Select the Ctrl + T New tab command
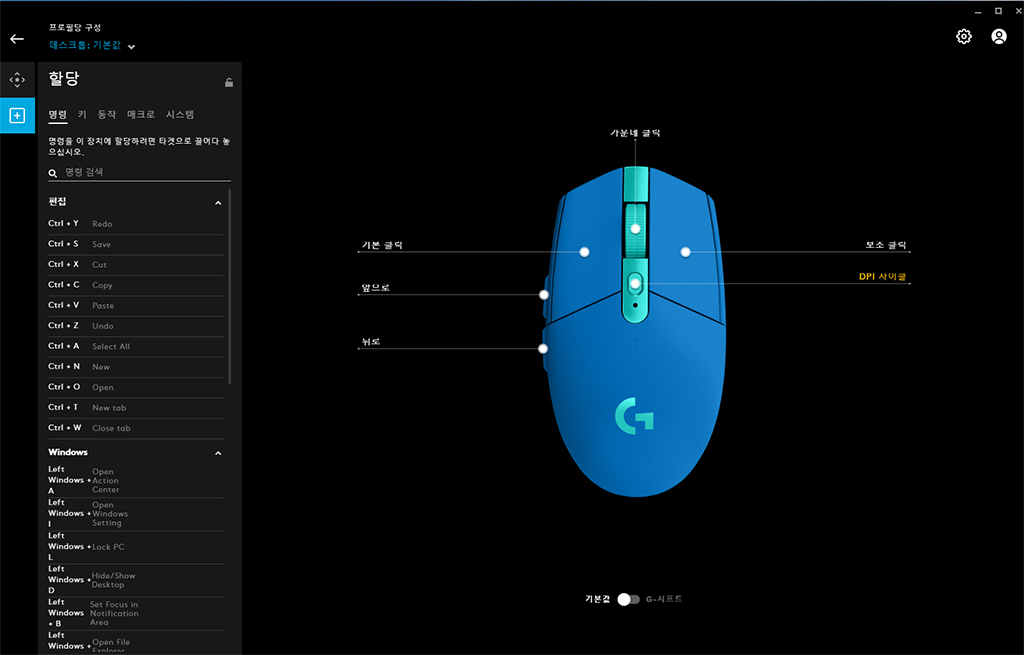The width and height of the screenshot is (1024, 655). point(136,407)
